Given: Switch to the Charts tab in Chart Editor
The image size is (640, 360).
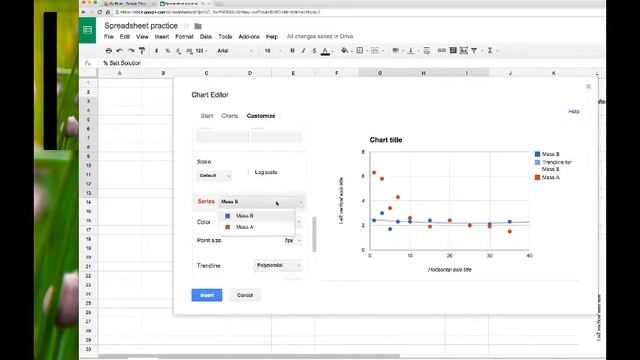Looking at the screenshot, I should click(x=229, y=116).
